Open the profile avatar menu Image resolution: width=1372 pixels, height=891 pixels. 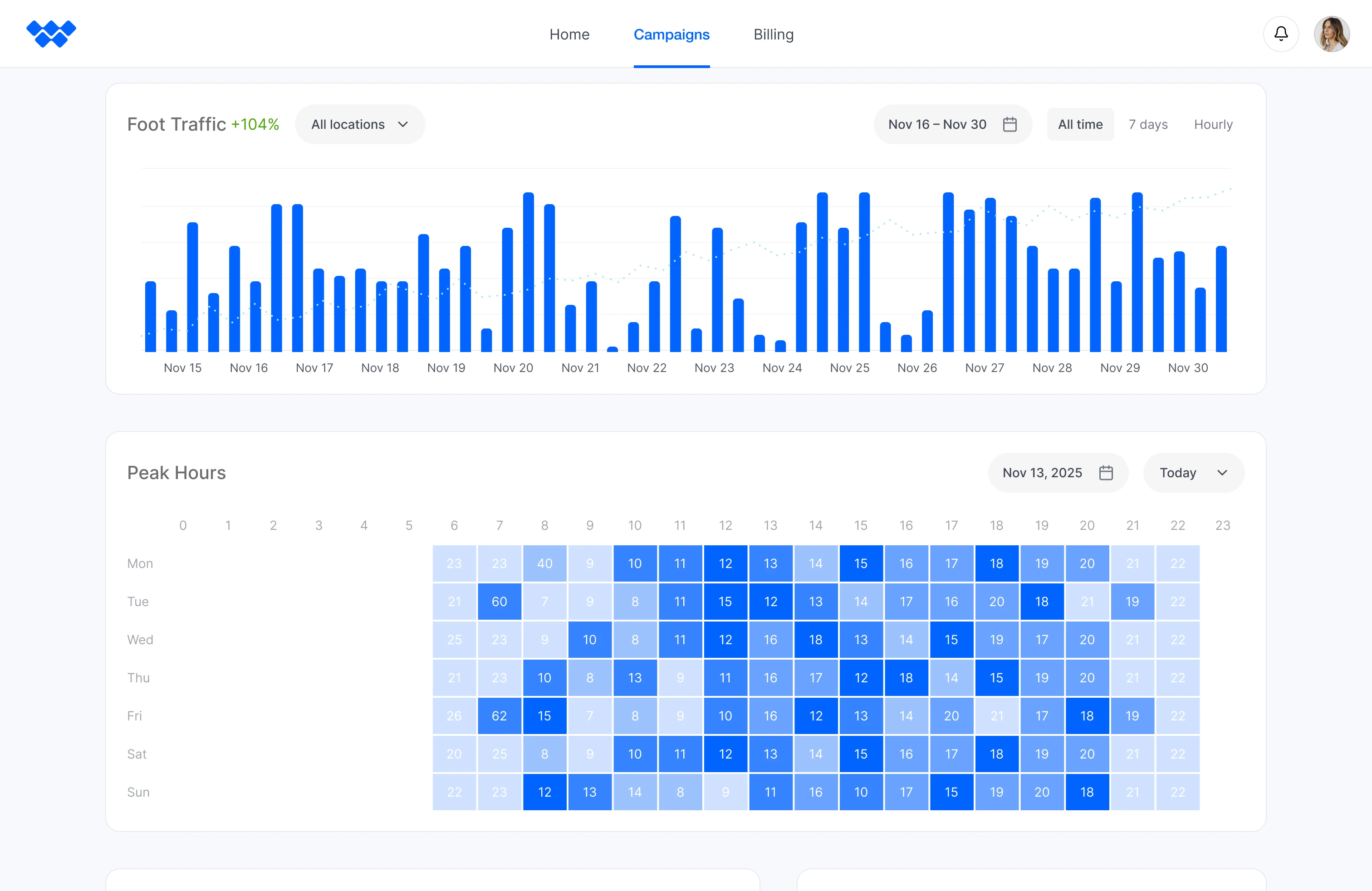pyautogui.click(x=1332, y=34)
